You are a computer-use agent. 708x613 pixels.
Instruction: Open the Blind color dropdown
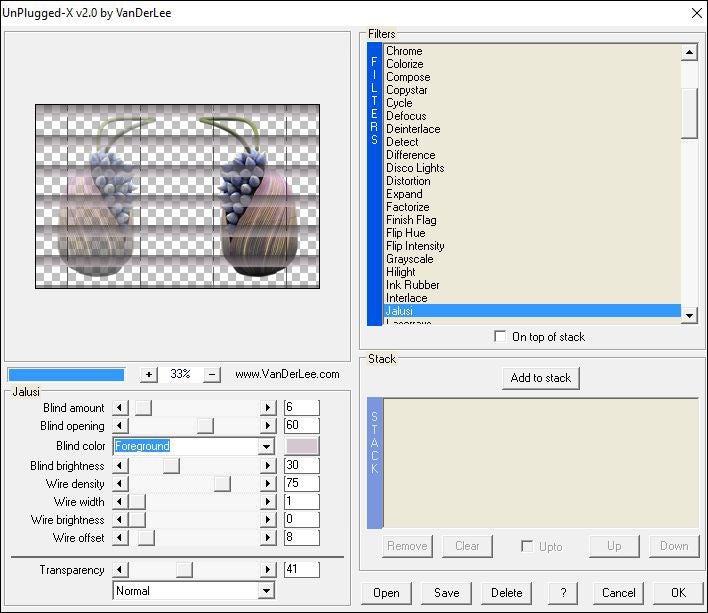point(266,447)
